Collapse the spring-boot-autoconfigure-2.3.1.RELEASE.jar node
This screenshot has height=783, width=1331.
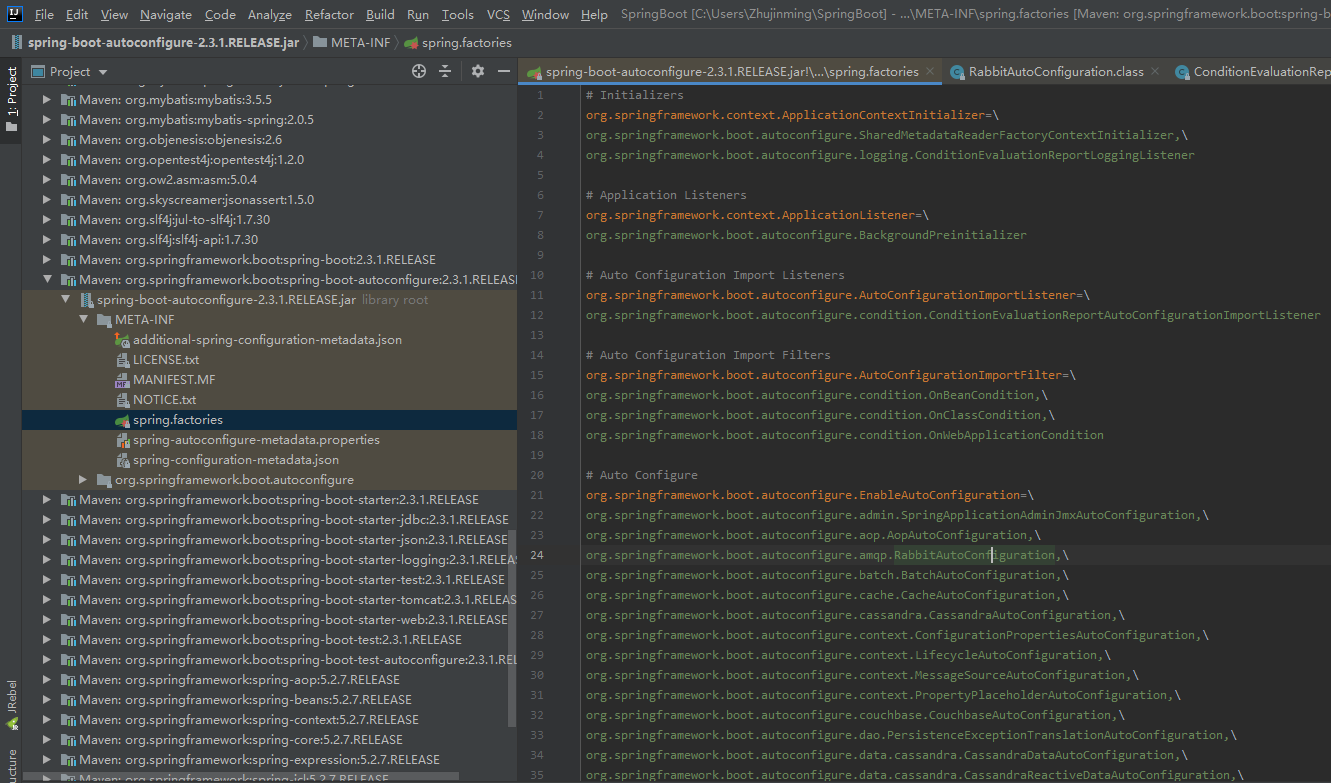(x=66, y=300)
